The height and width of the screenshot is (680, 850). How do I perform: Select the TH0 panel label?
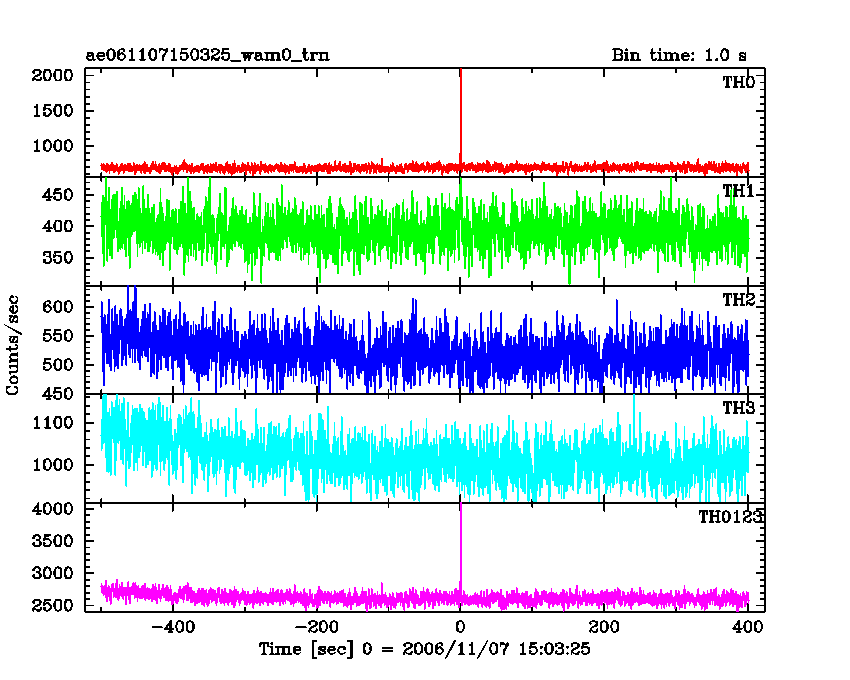[x=738, y=82]
